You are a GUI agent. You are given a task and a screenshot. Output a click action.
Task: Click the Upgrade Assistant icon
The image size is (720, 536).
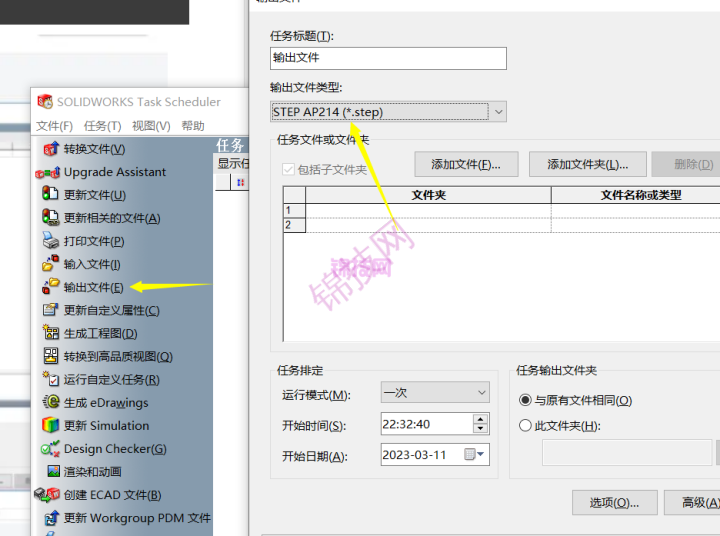point(48,173)
